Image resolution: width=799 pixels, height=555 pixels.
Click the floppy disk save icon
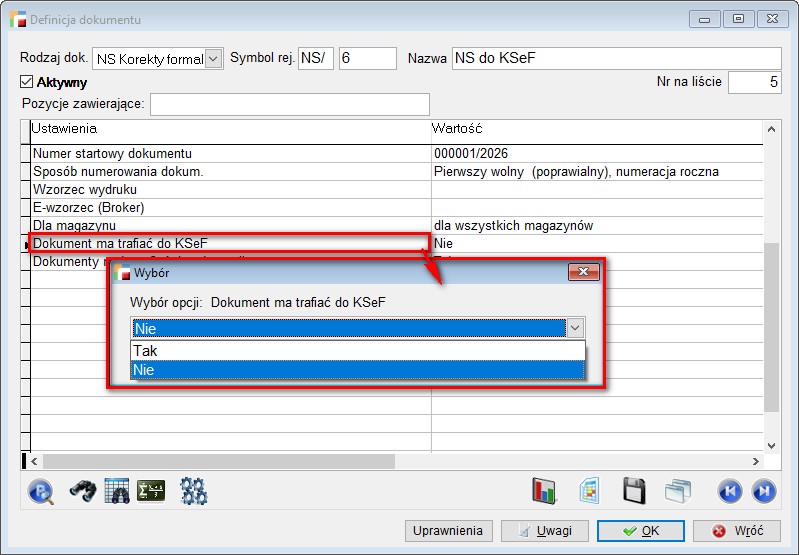(x=634, y=491)
